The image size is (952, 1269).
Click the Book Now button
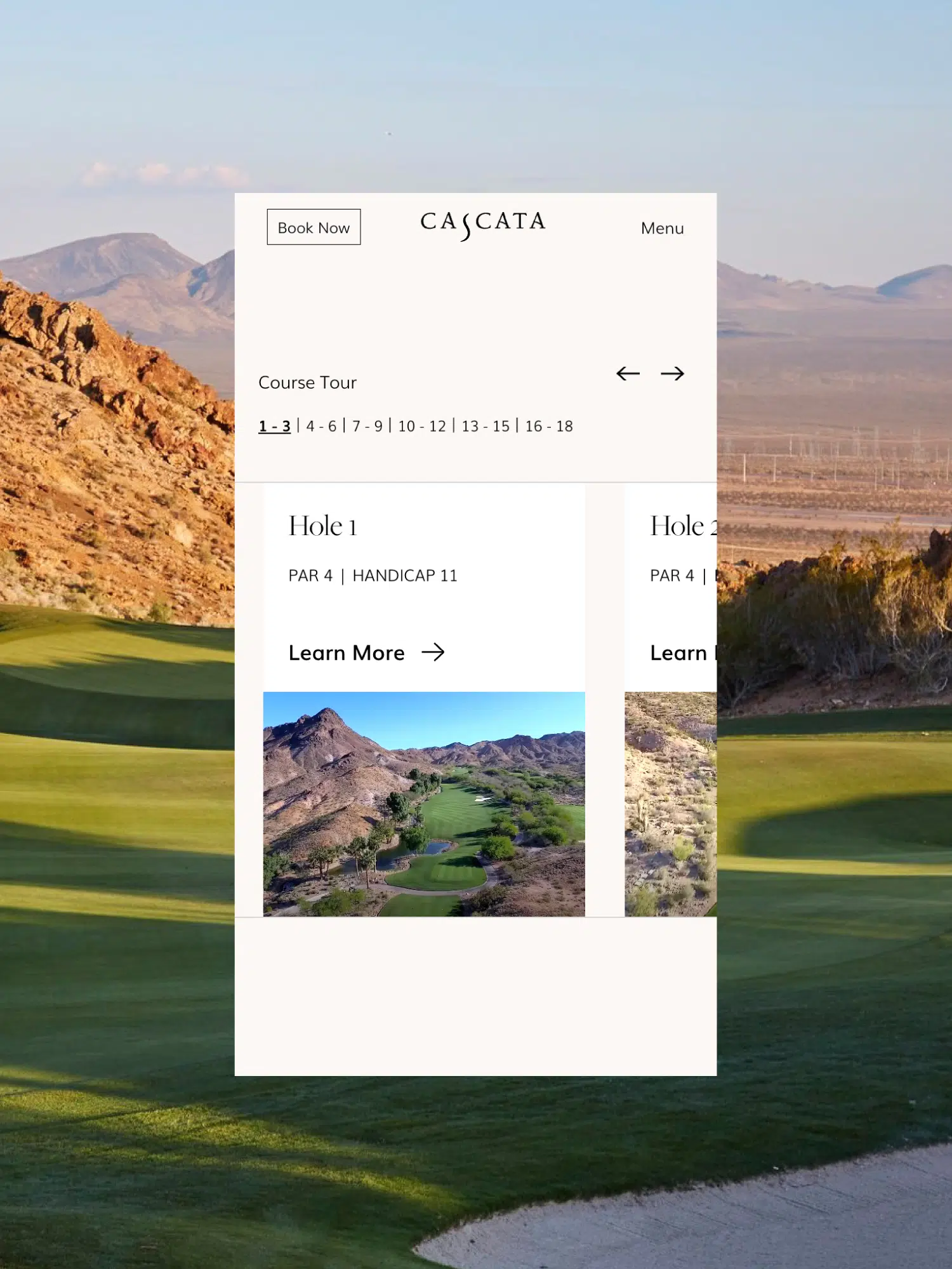(x=314, y=227)
